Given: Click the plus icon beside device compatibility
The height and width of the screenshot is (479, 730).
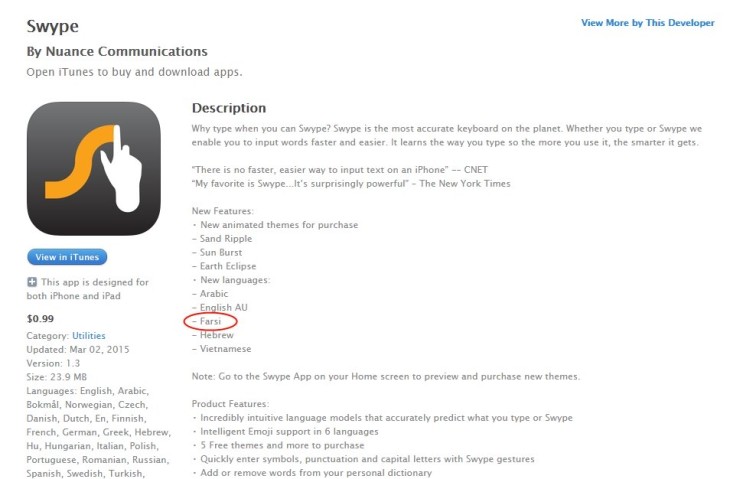Looking at the screenshot, I should pyautogui.click(x=32, y=282).
